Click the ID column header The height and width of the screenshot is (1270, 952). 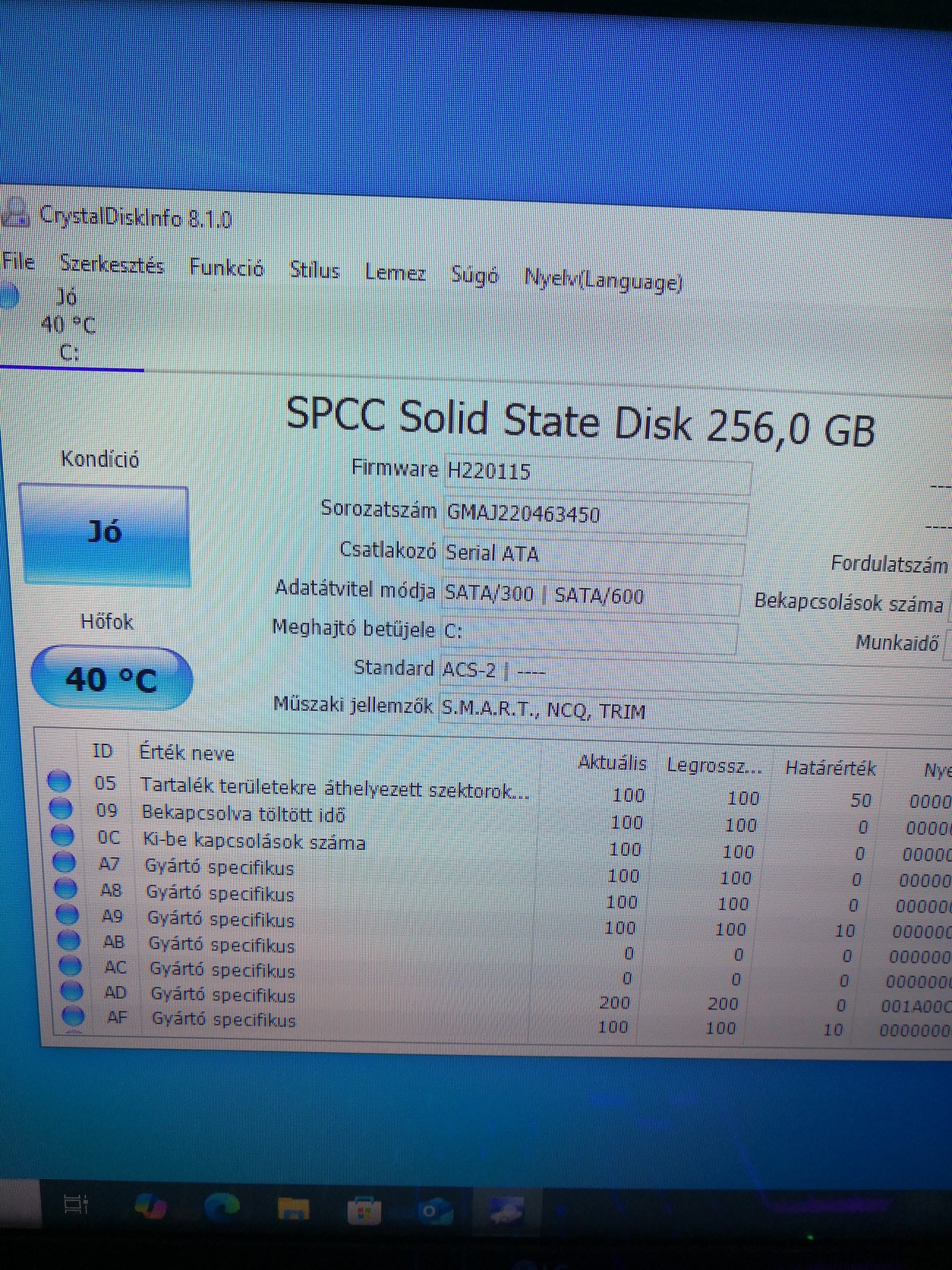point(102,751)
